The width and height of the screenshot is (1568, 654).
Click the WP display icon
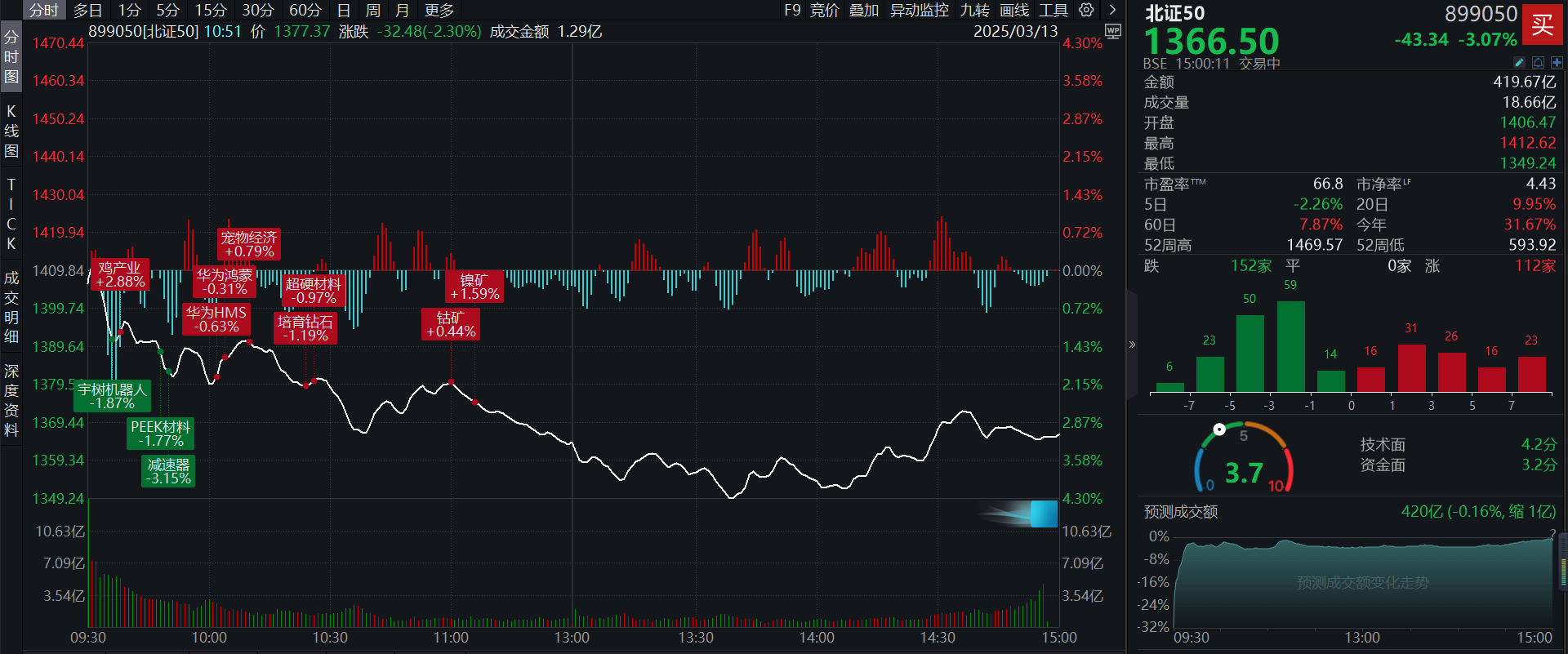[x=1112, y=31]
